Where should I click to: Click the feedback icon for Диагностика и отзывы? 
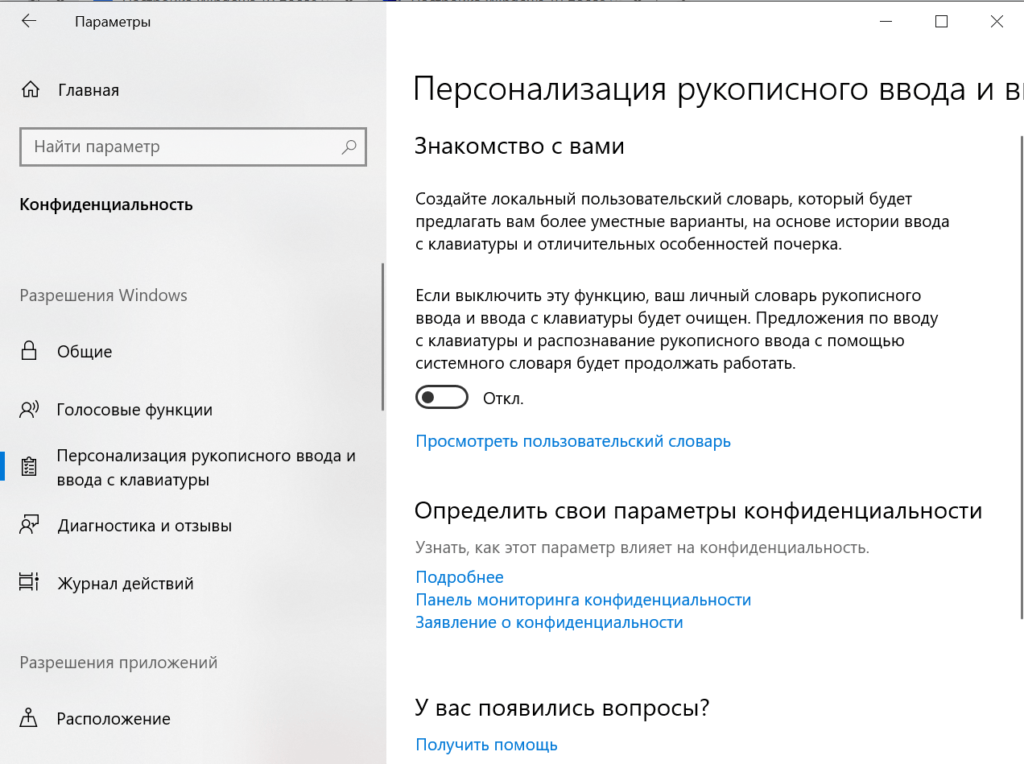[29, 525]
